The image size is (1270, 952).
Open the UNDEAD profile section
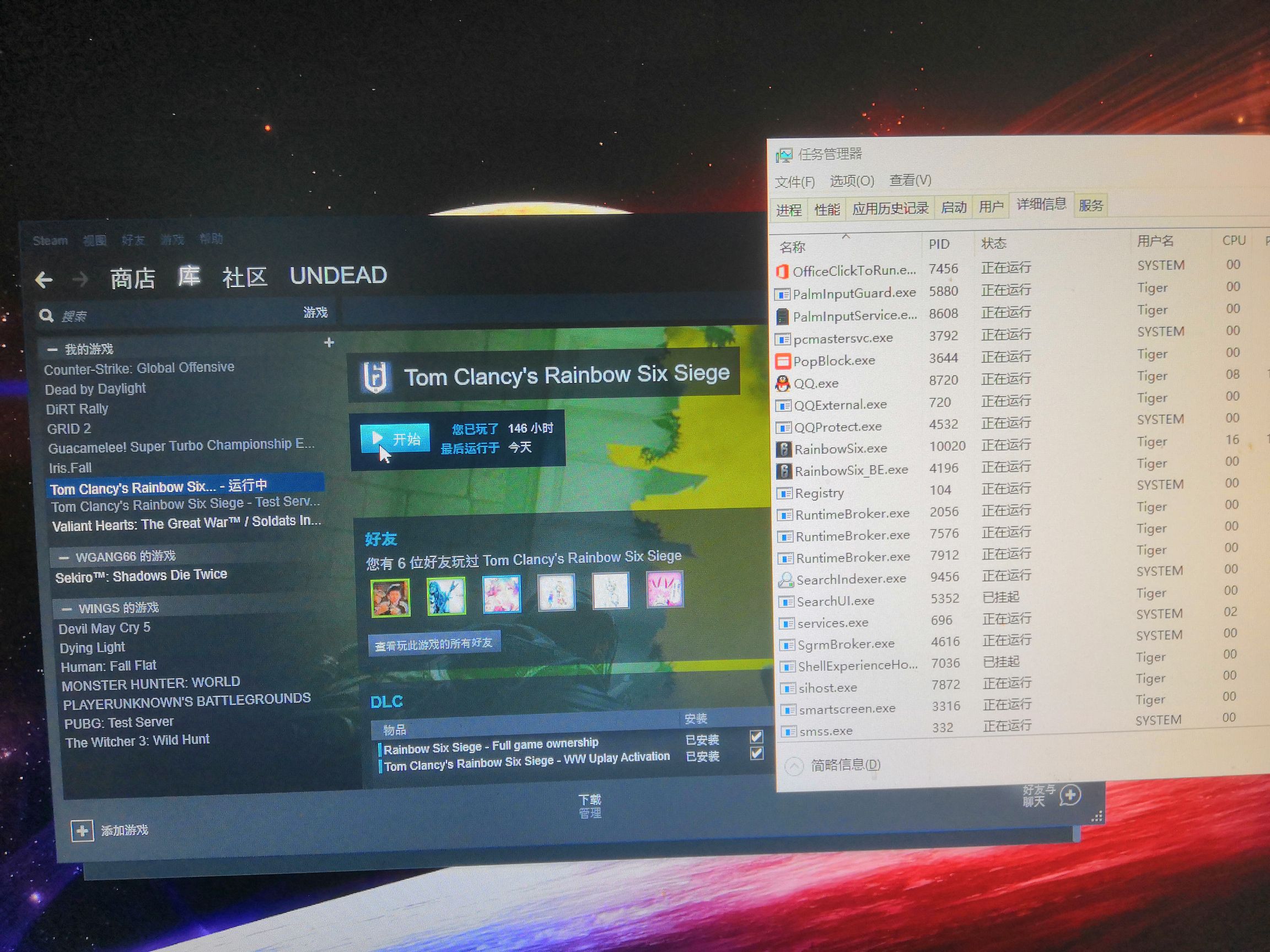(338, 275)
